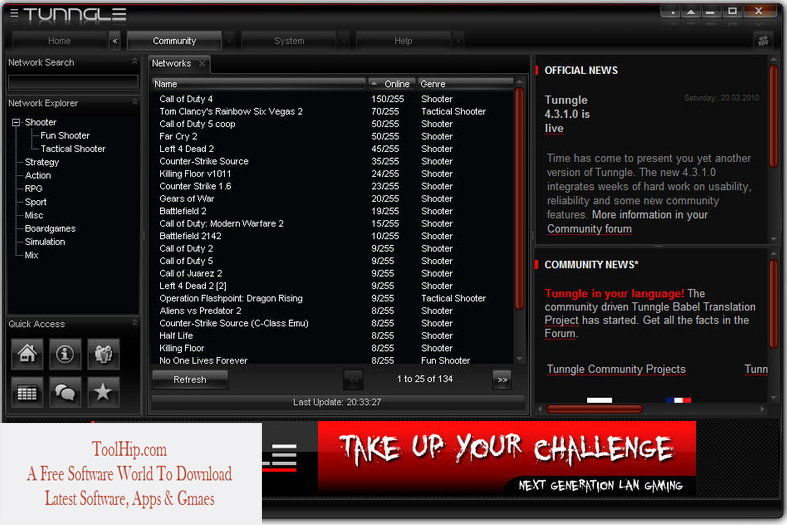The image size is (787, 525).
Task: Select Simulation category
Action: click(x=45, y=241)
